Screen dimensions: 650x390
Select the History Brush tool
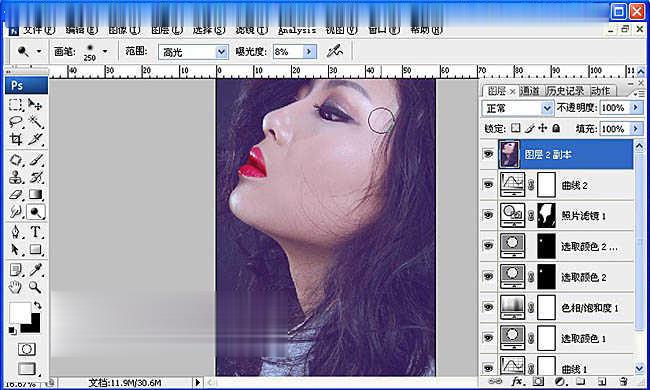36,177
